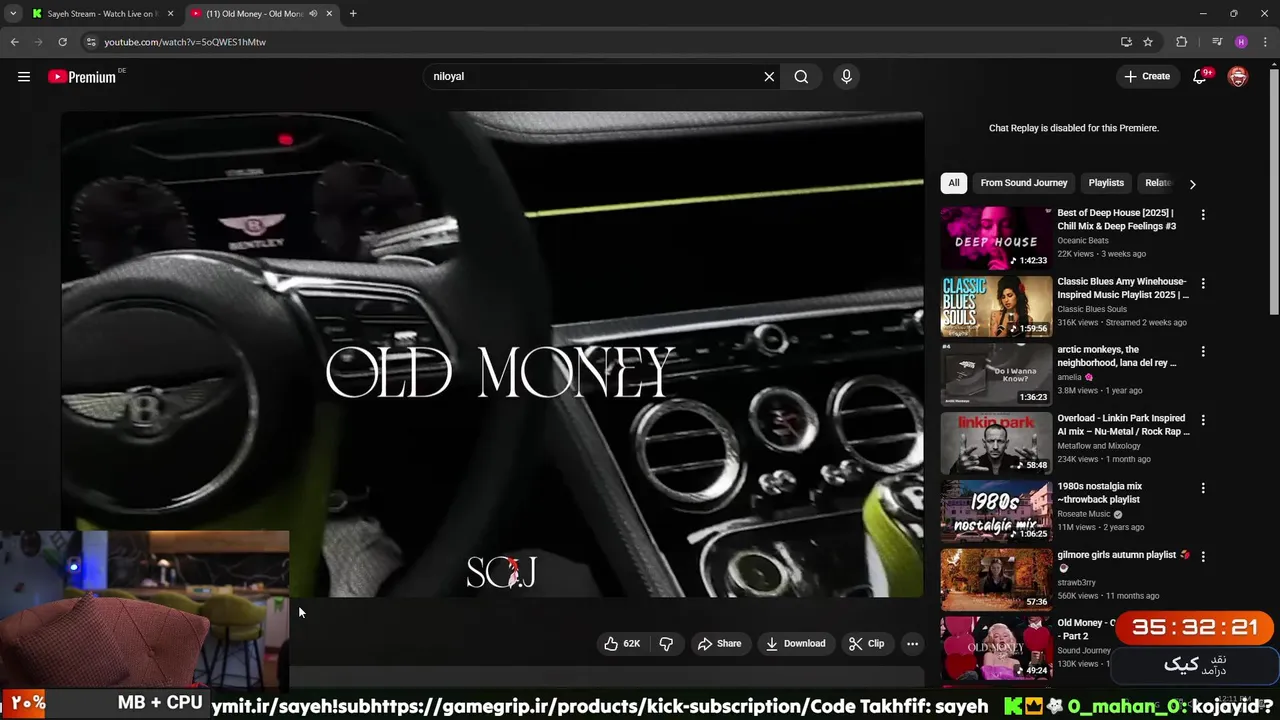
Task: Run search with magnifier button
Action: point(801,77)
